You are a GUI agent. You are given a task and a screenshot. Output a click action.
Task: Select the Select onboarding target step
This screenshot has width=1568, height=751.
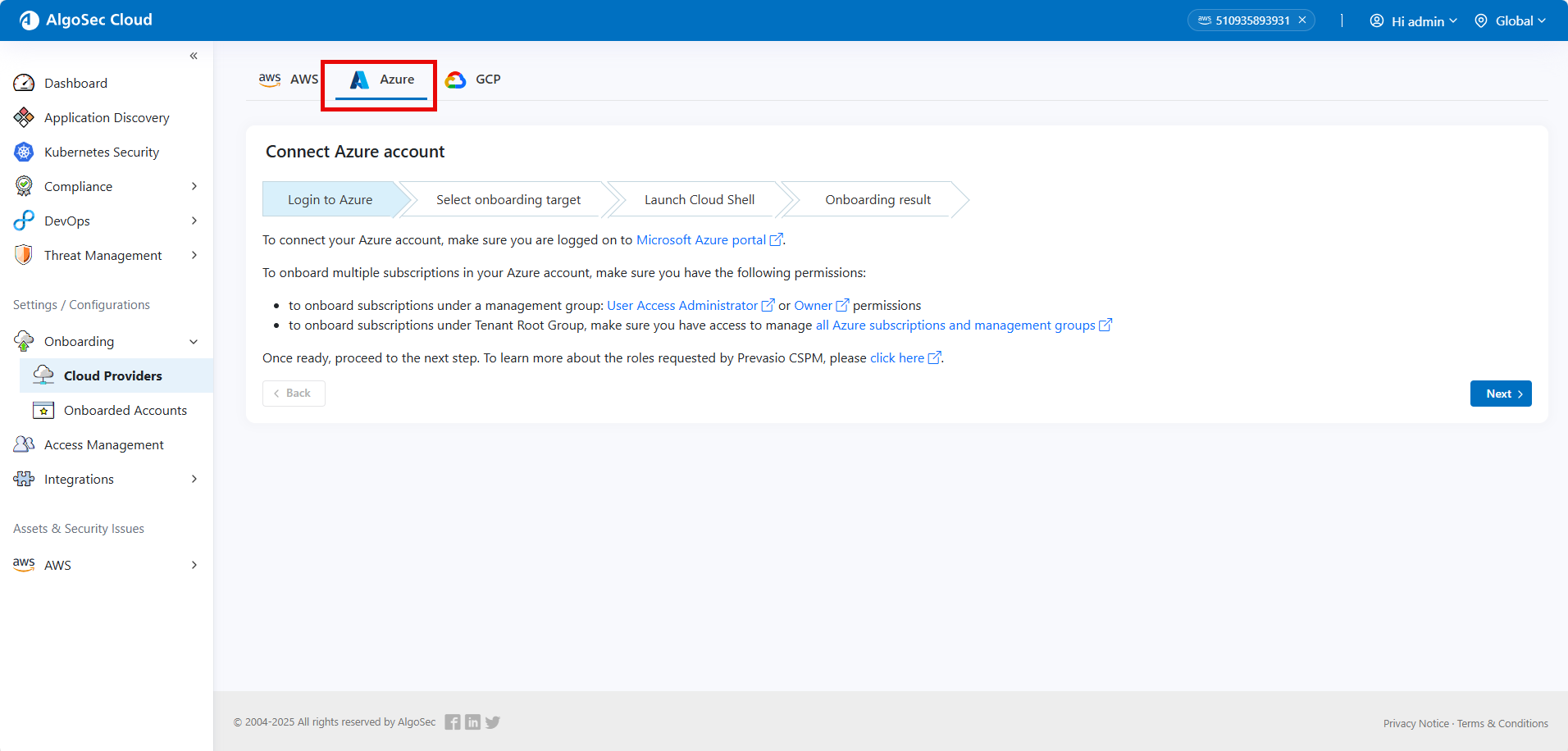coord(508,199)
